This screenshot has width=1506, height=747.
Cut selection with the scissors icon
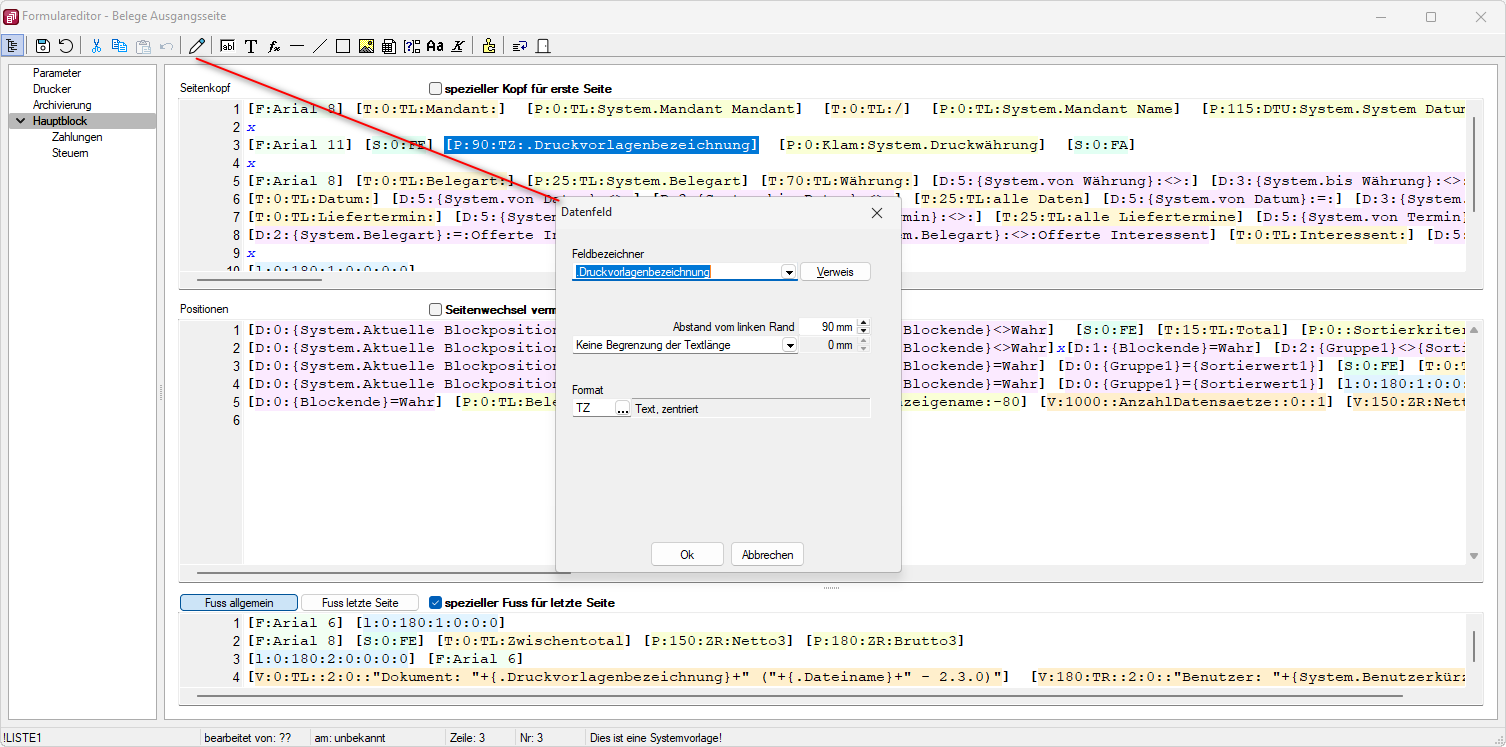pos(97,45)
